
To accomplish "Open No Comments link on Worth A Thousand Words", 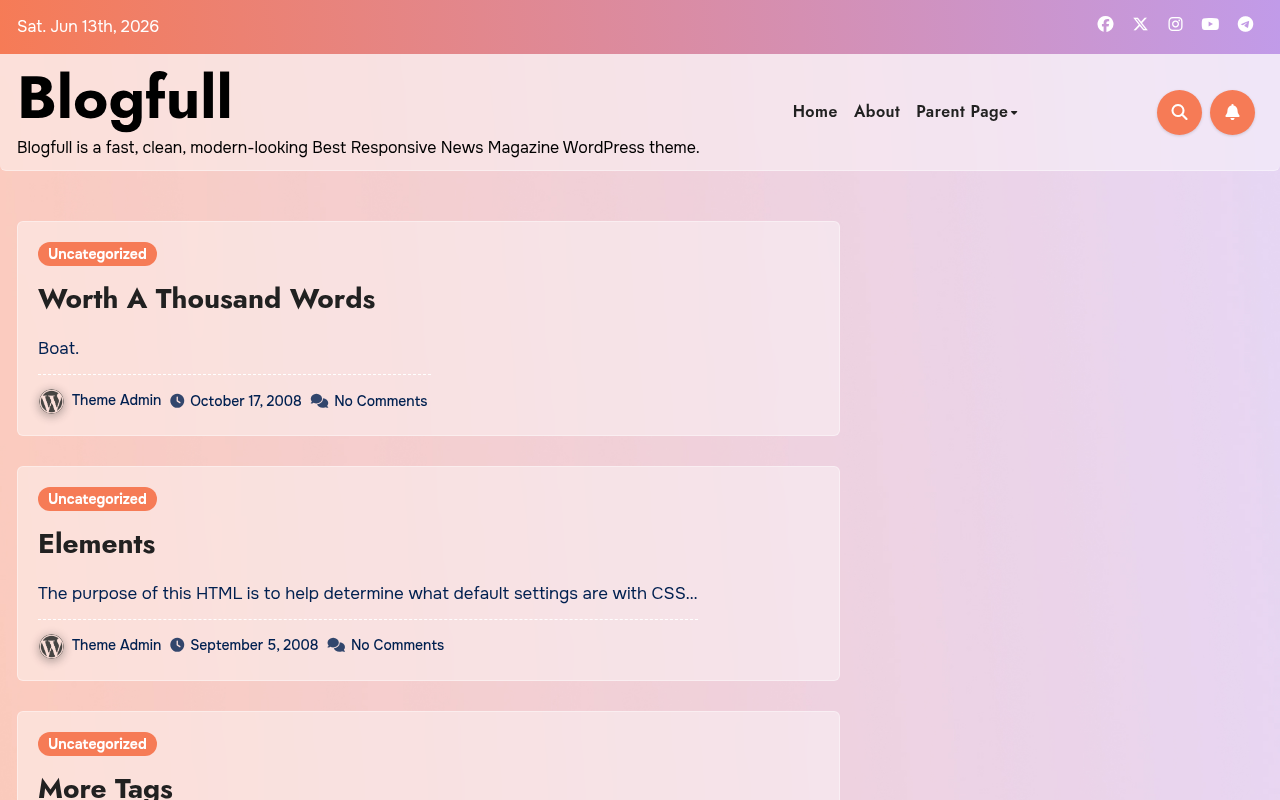I will click(381, 401).
